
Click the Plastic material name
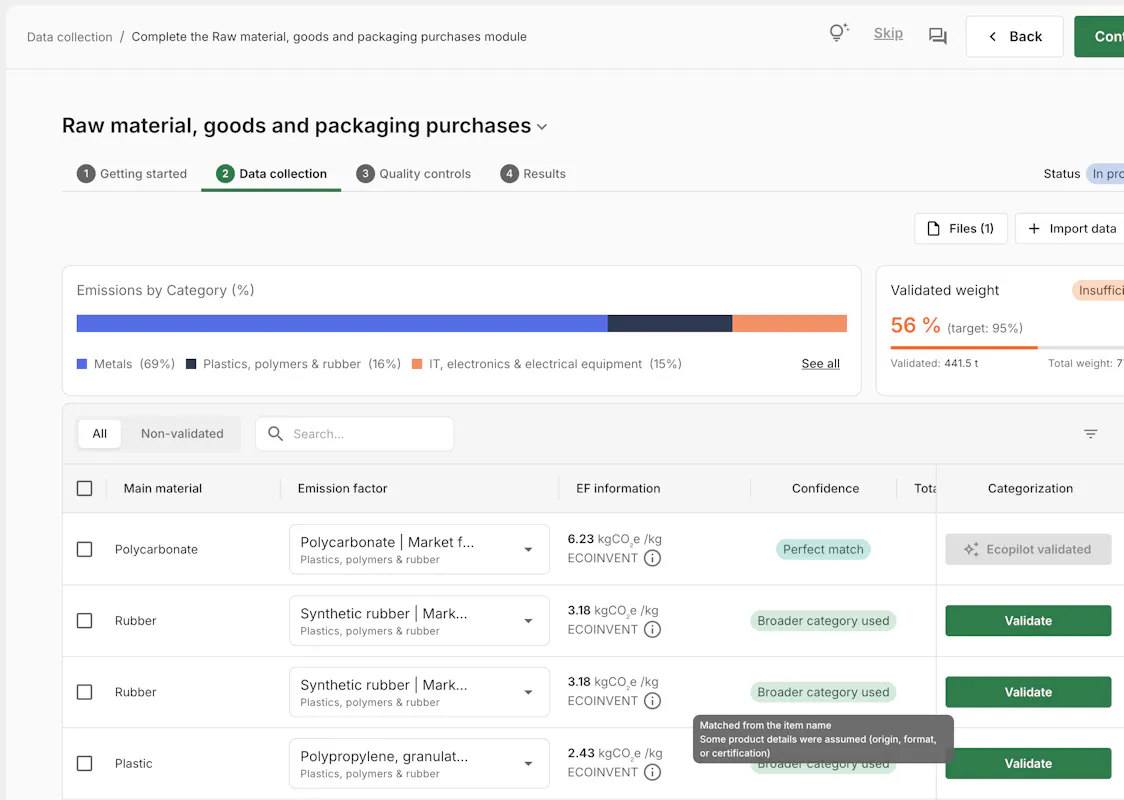tap(133, 763)
